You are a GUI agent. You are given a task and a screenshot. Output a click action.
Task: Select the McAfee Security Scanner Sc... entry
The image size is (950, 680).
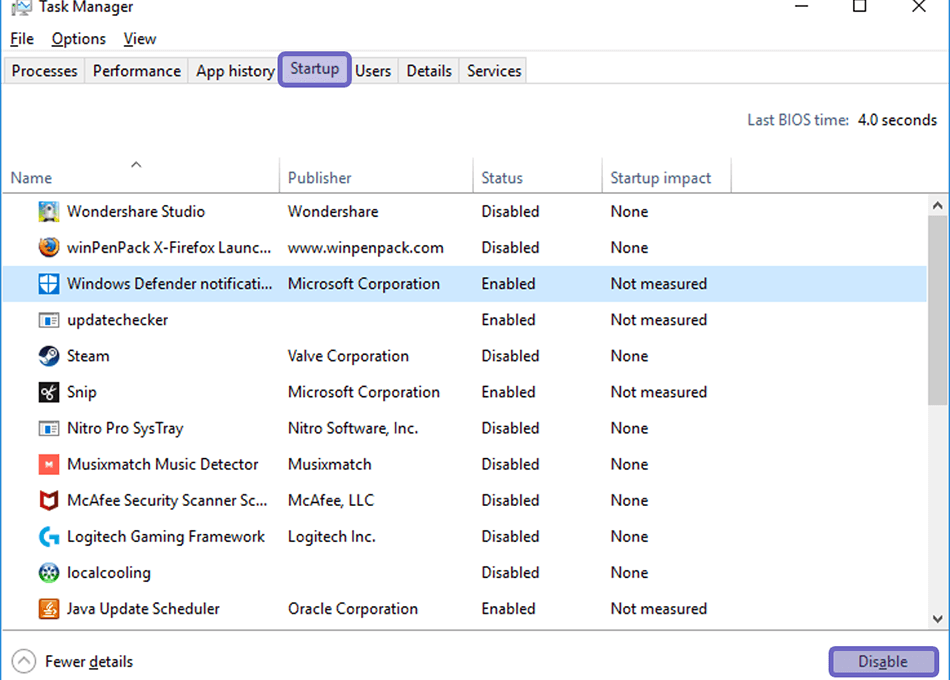pos(167,501)
